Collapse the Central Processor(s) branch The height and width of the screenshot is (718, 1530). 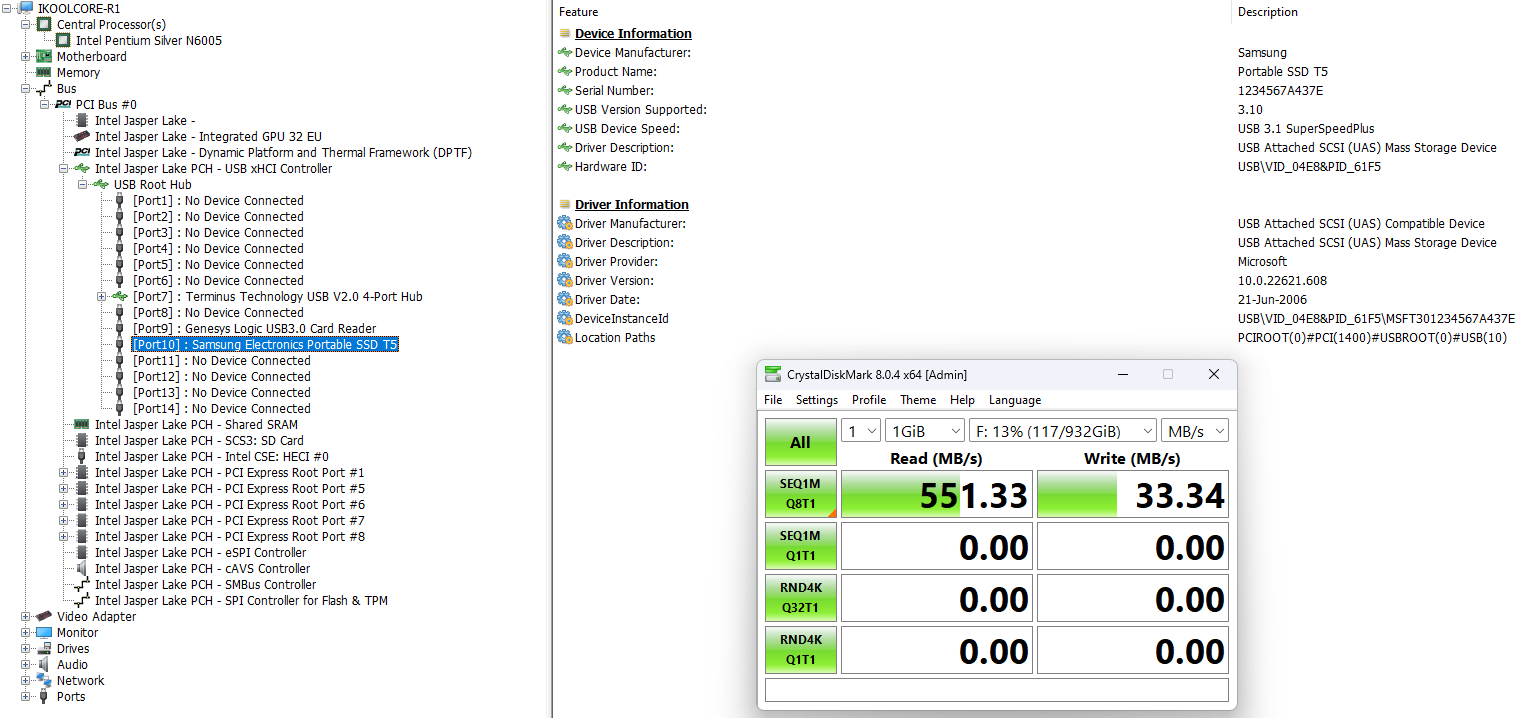pyautogui.click(x=26, y=24)
